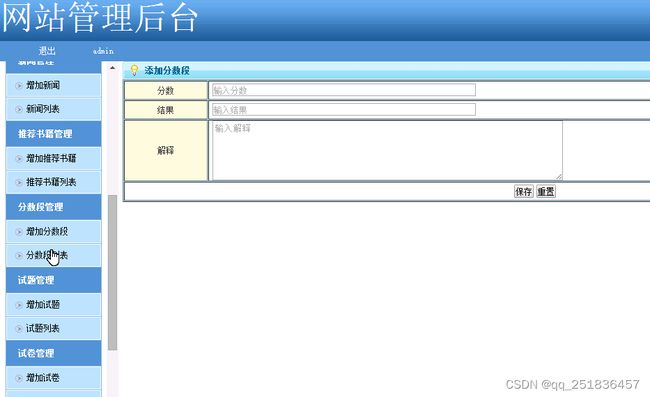
Task: Collapse the 推荐书籍管理 section header
Action: click(x=53, y=134)
